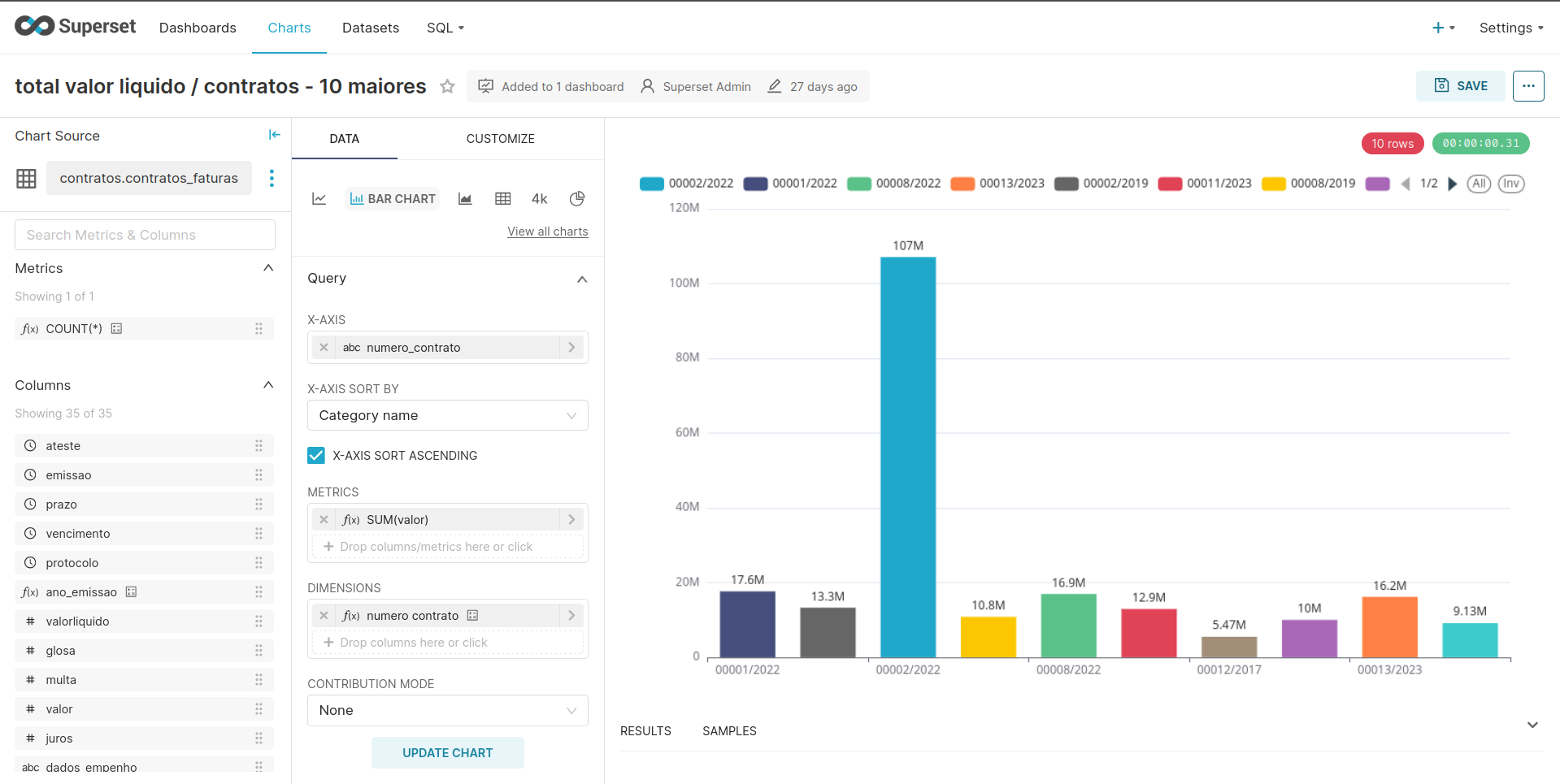Collapse the Query section

(582, 279)
